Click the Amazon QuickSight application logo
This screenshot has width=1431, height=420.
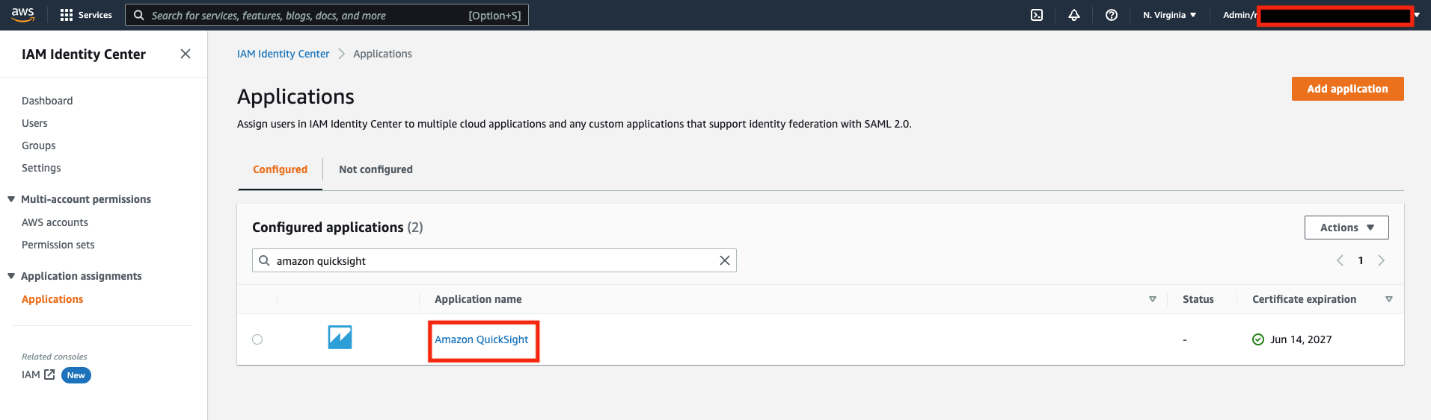point(340,339)
